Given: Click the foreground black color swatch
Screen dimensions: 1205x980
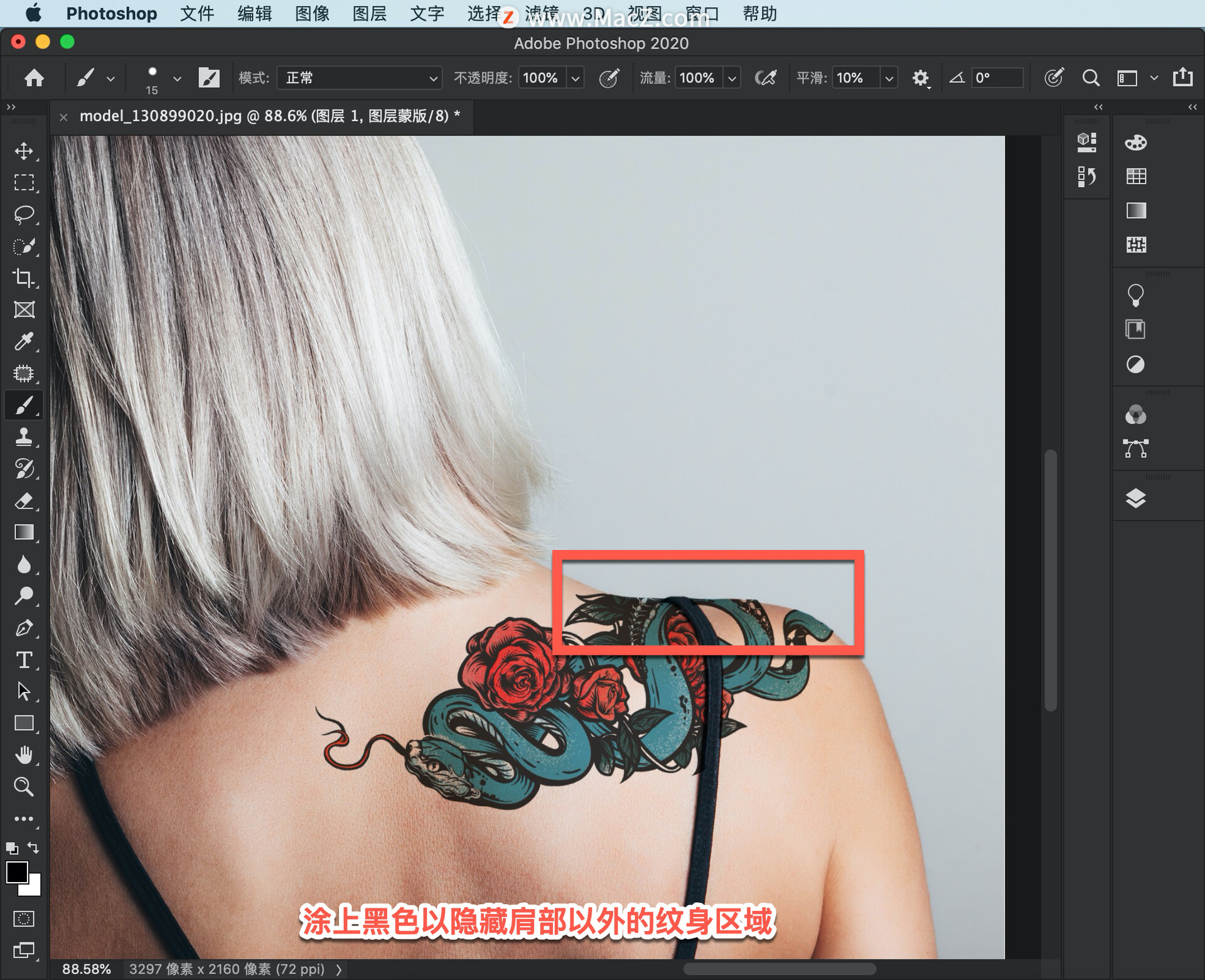Looking at the screenshot, I should point(16,872).
